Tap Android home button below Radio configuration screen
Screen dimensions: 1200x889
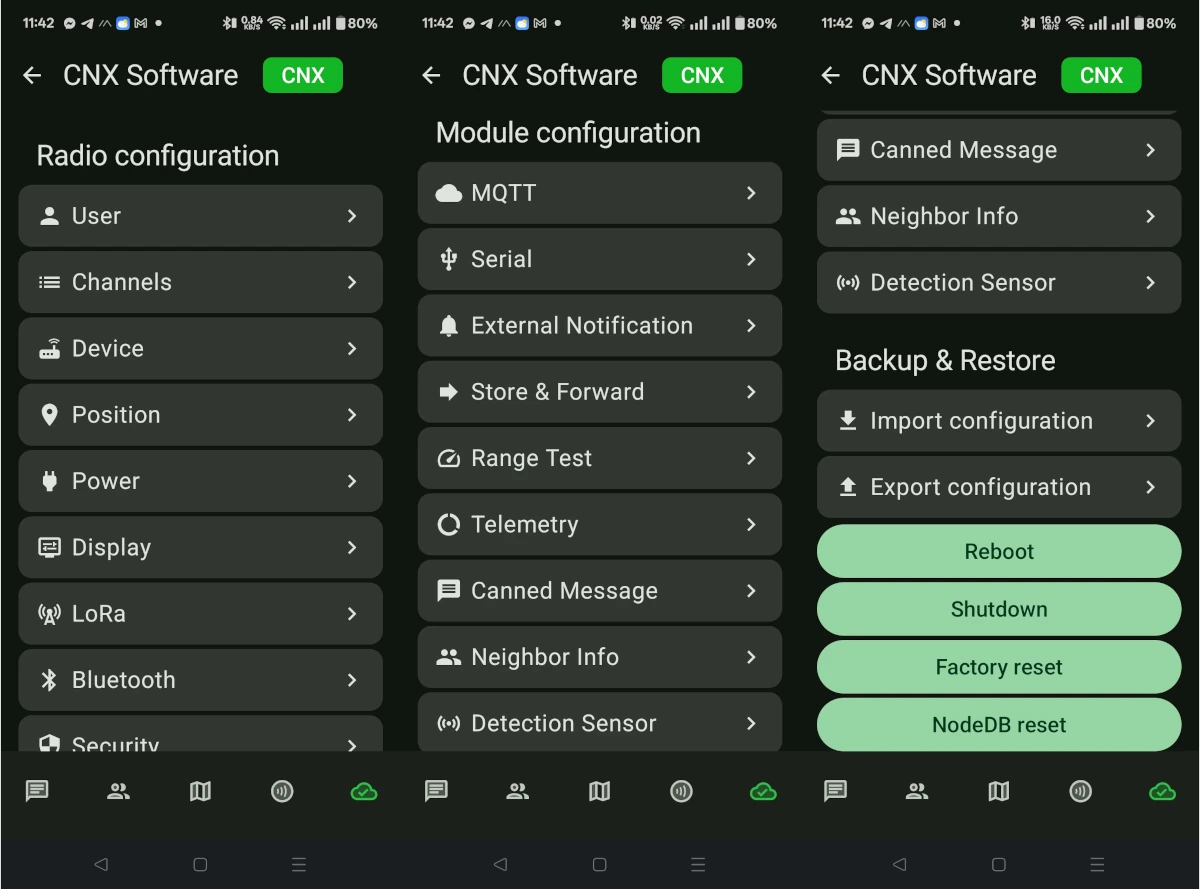(200, 864)
